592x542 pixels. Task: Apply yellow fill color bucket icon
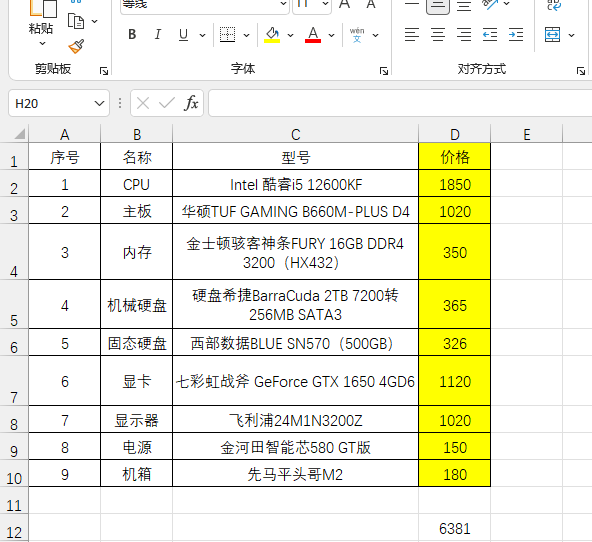click(x=272, y=35)
